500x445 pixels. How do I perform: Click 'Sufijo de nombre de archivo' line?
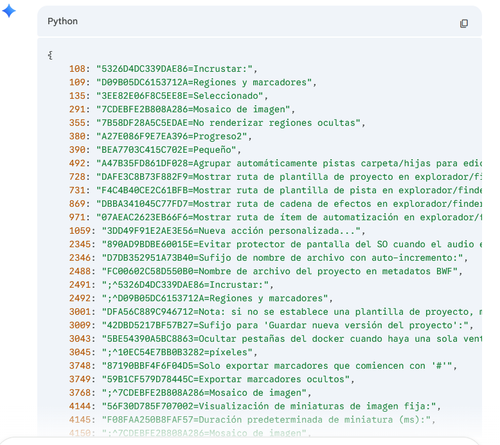[x=268, y=258]
